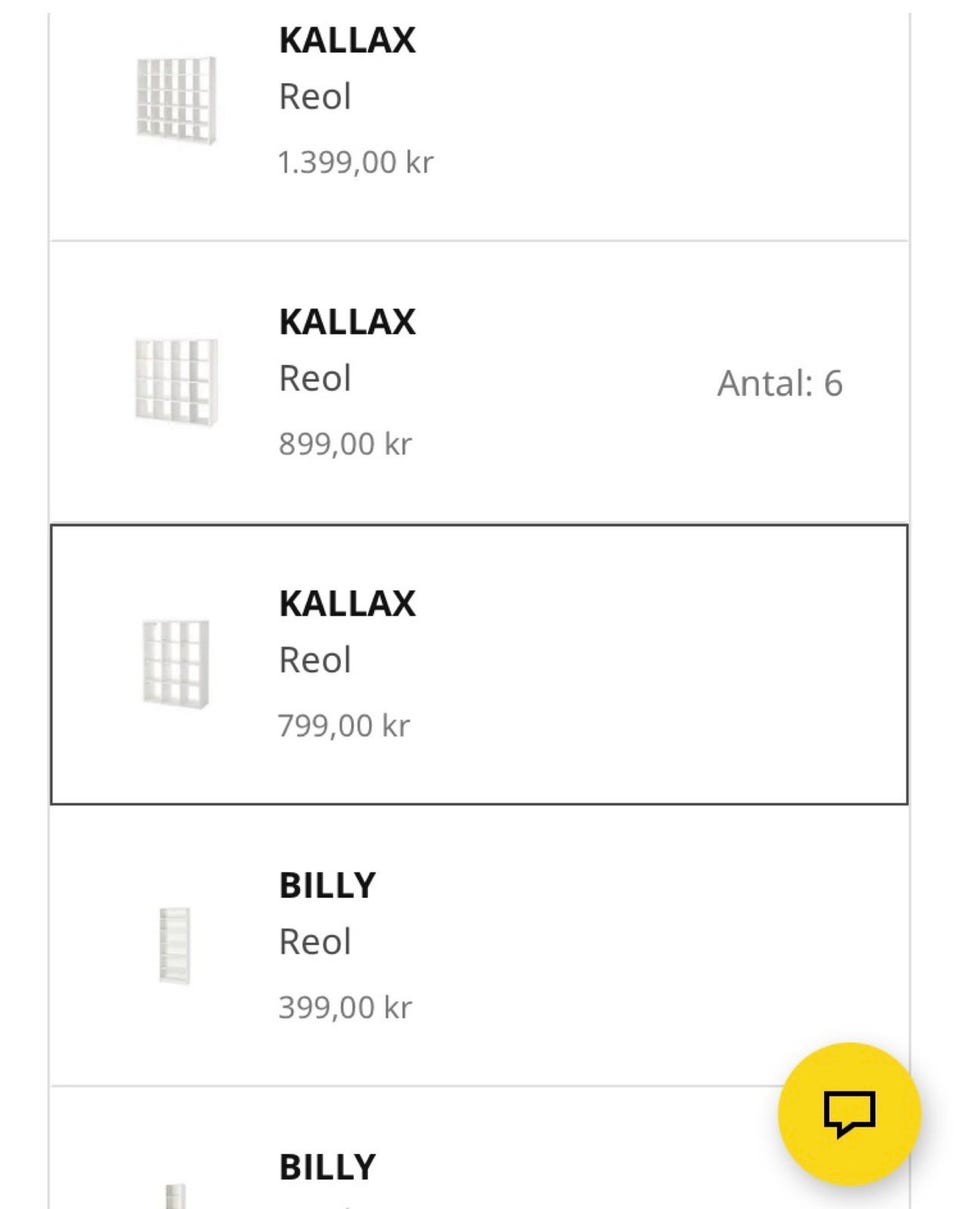Click the BILLY 399,00 kr bookcase image

click(175, 945)
